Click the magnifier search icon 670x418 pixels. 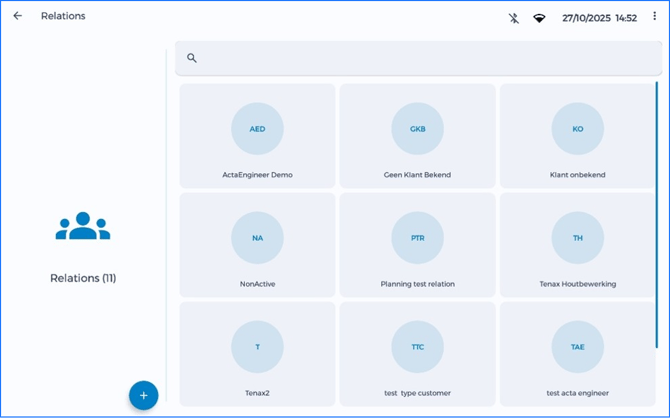192,58
